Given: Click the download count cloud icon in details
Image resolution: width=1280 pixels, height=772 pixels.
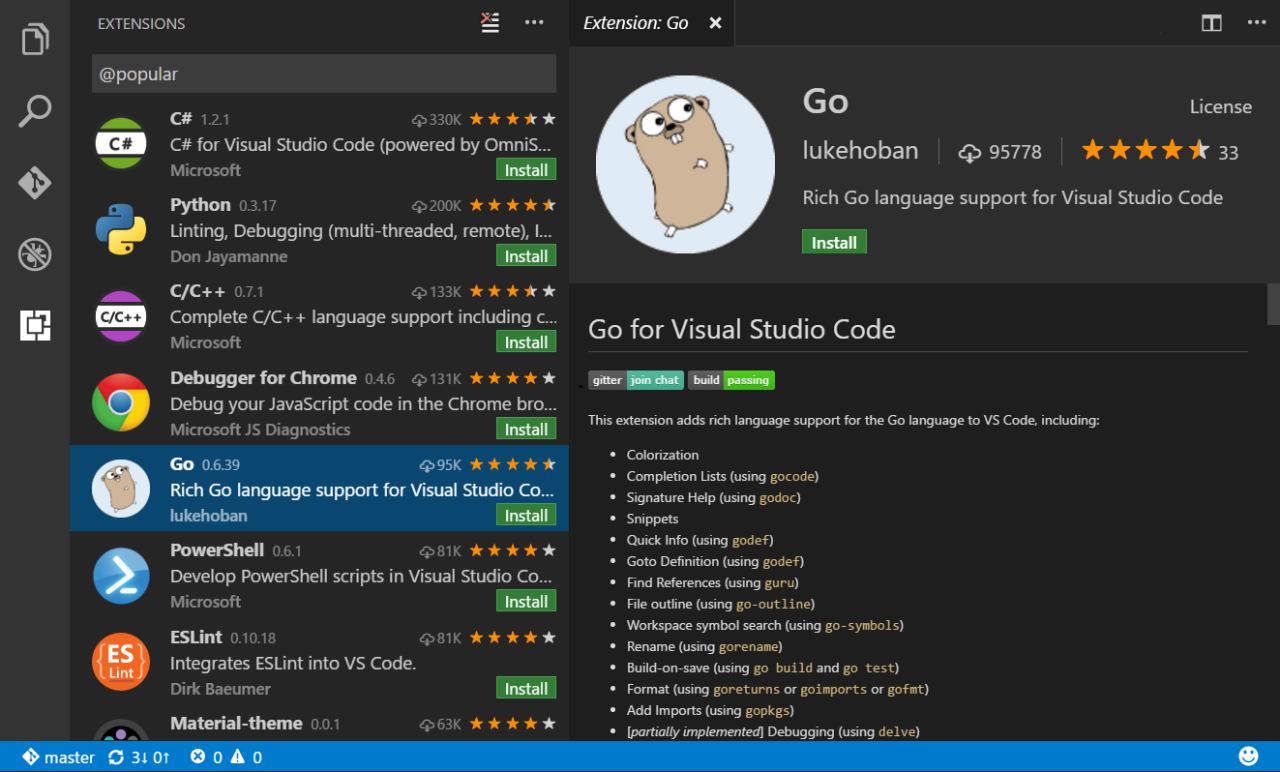Looking at the screenshot, I should [969, 152].
